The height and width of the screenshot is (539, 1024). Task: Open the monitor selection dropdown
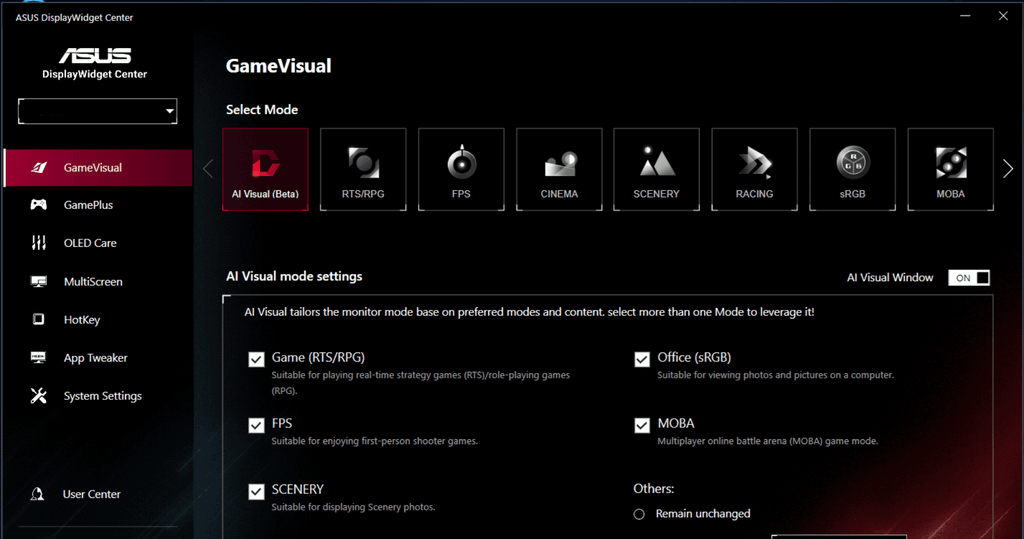point(97,111)
